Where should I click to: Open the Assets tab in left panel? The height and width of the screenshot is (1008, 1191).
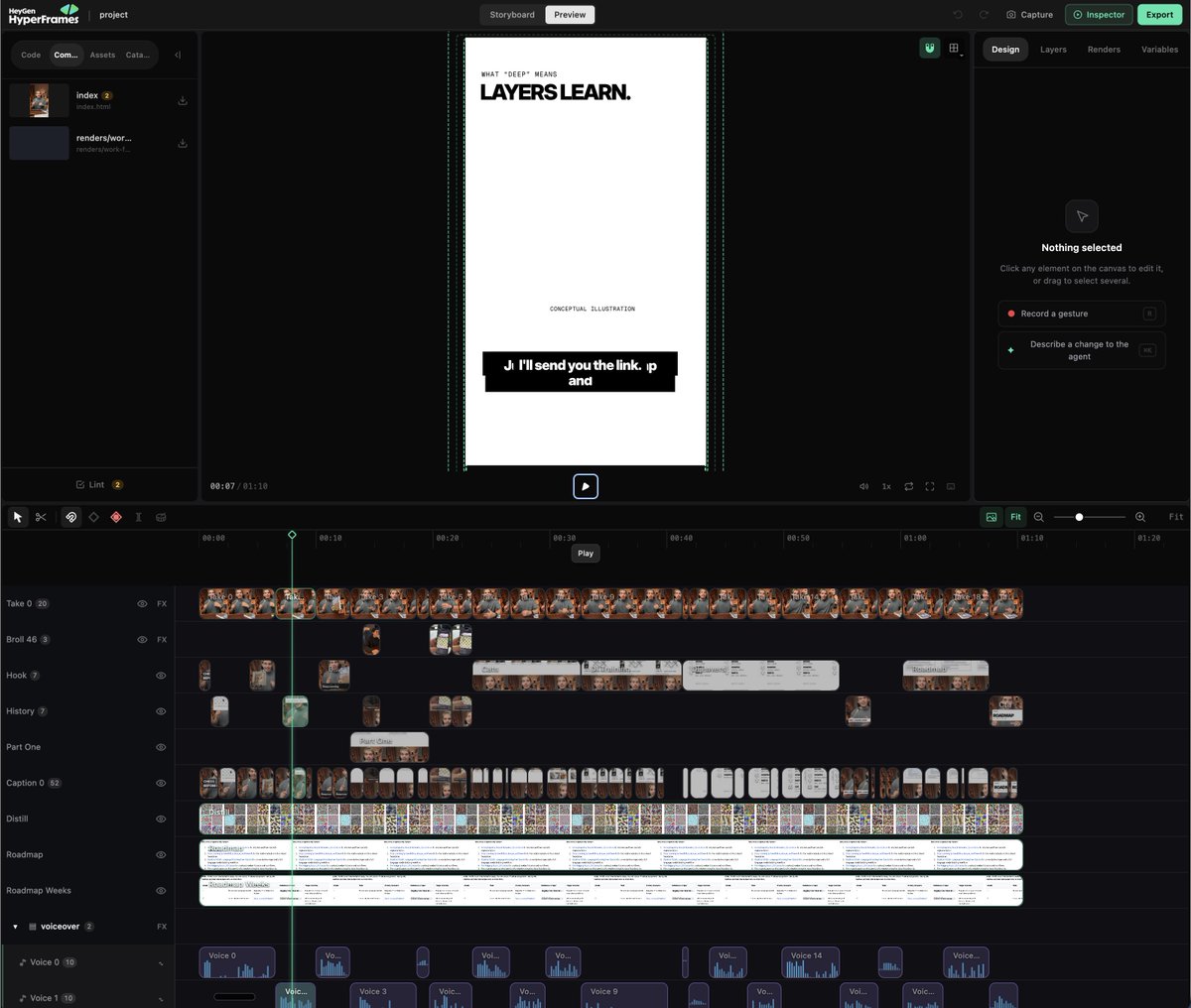102,55
